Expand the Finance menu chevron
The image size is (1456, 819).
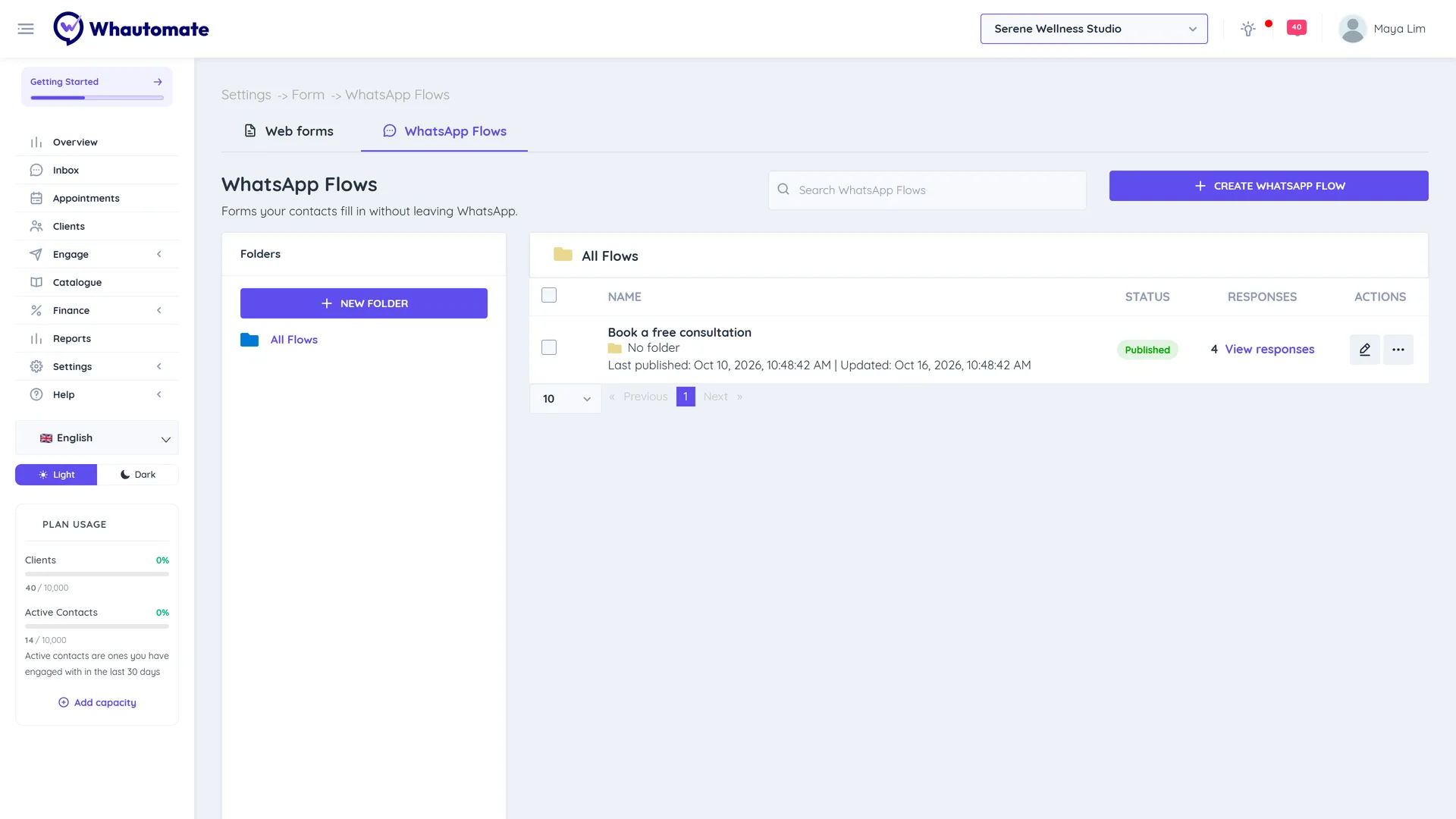tap(159, 310)
